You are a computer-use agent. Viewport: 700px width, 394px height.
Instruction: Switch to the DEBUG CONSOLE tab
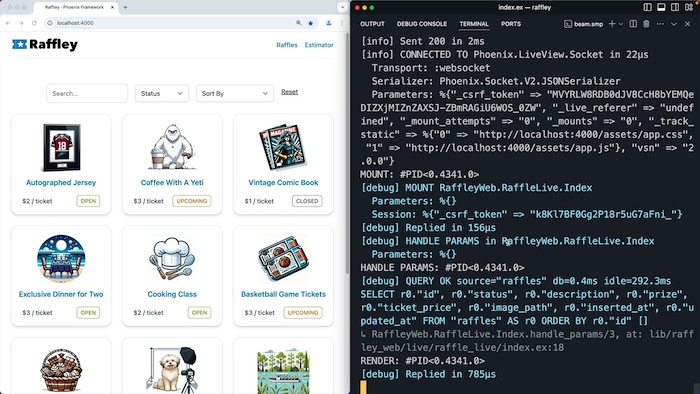pyautogui.click(x=421, y=24)
